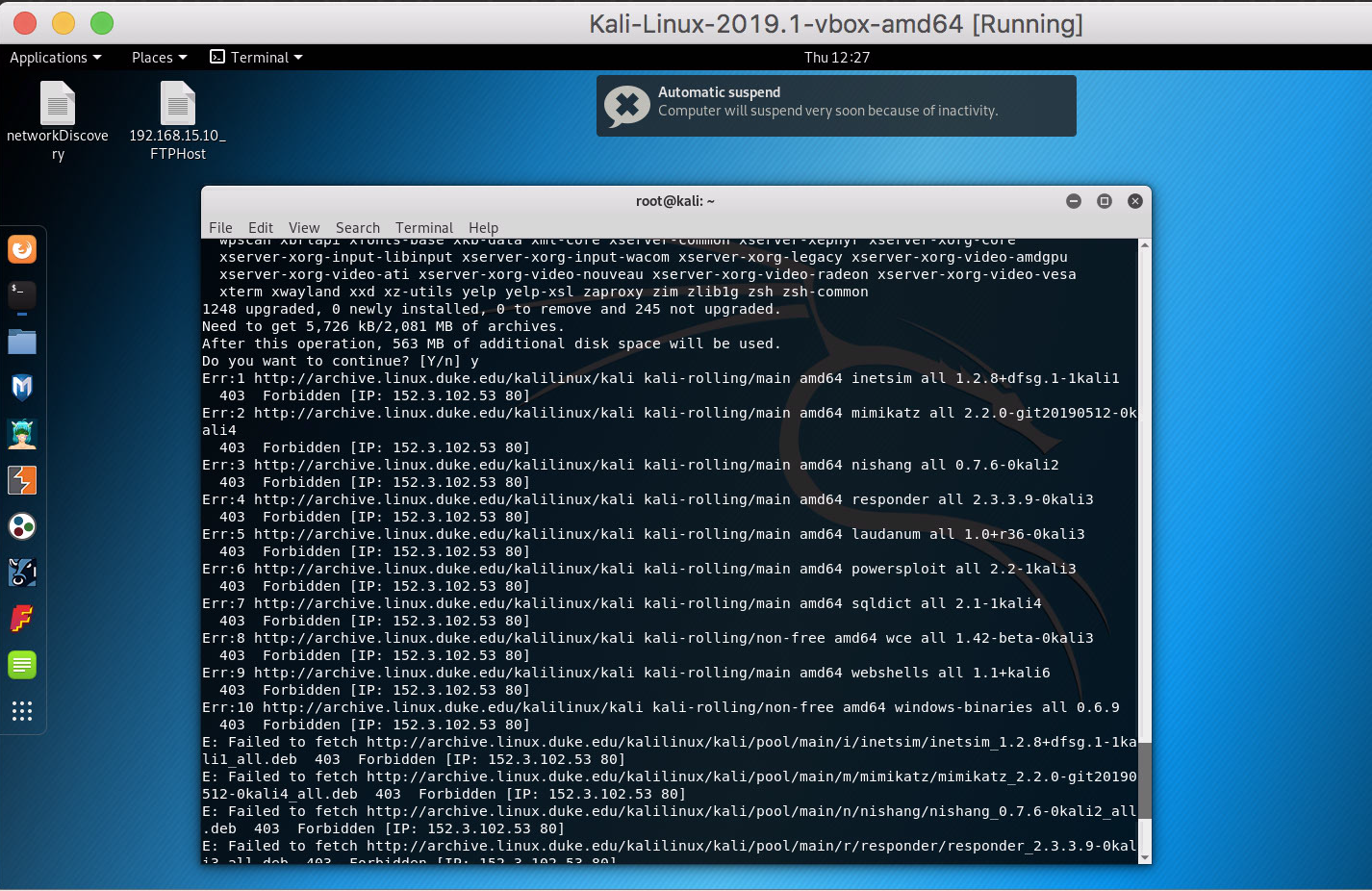Open the Search menu in the terminal window

(x=357, y=227)
